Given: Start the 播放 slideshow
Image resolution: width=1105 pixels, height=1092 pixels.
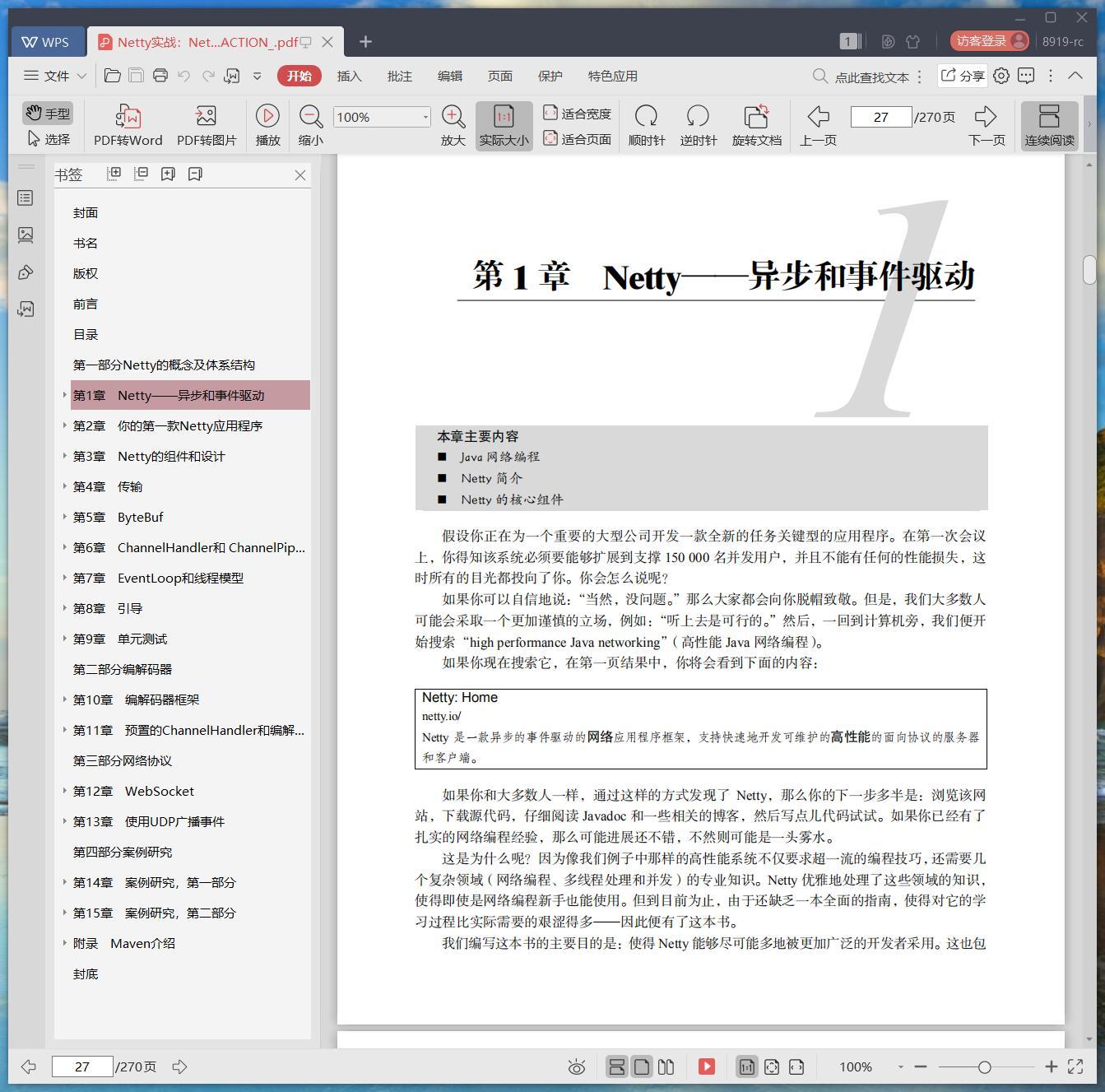Looking at the screenshot, I should (267, 116).
